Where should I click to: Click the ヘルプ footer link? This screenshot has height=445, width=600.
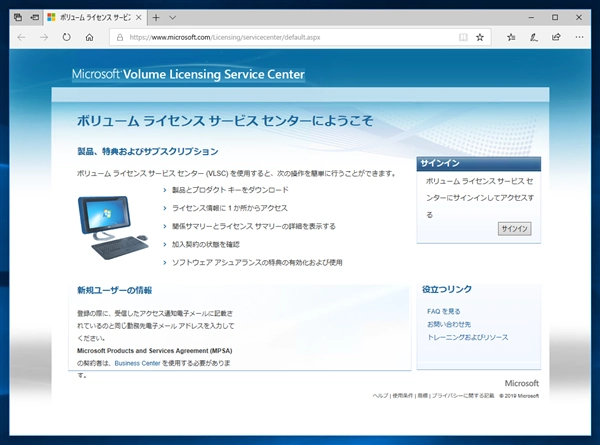[x=380, y=396]
